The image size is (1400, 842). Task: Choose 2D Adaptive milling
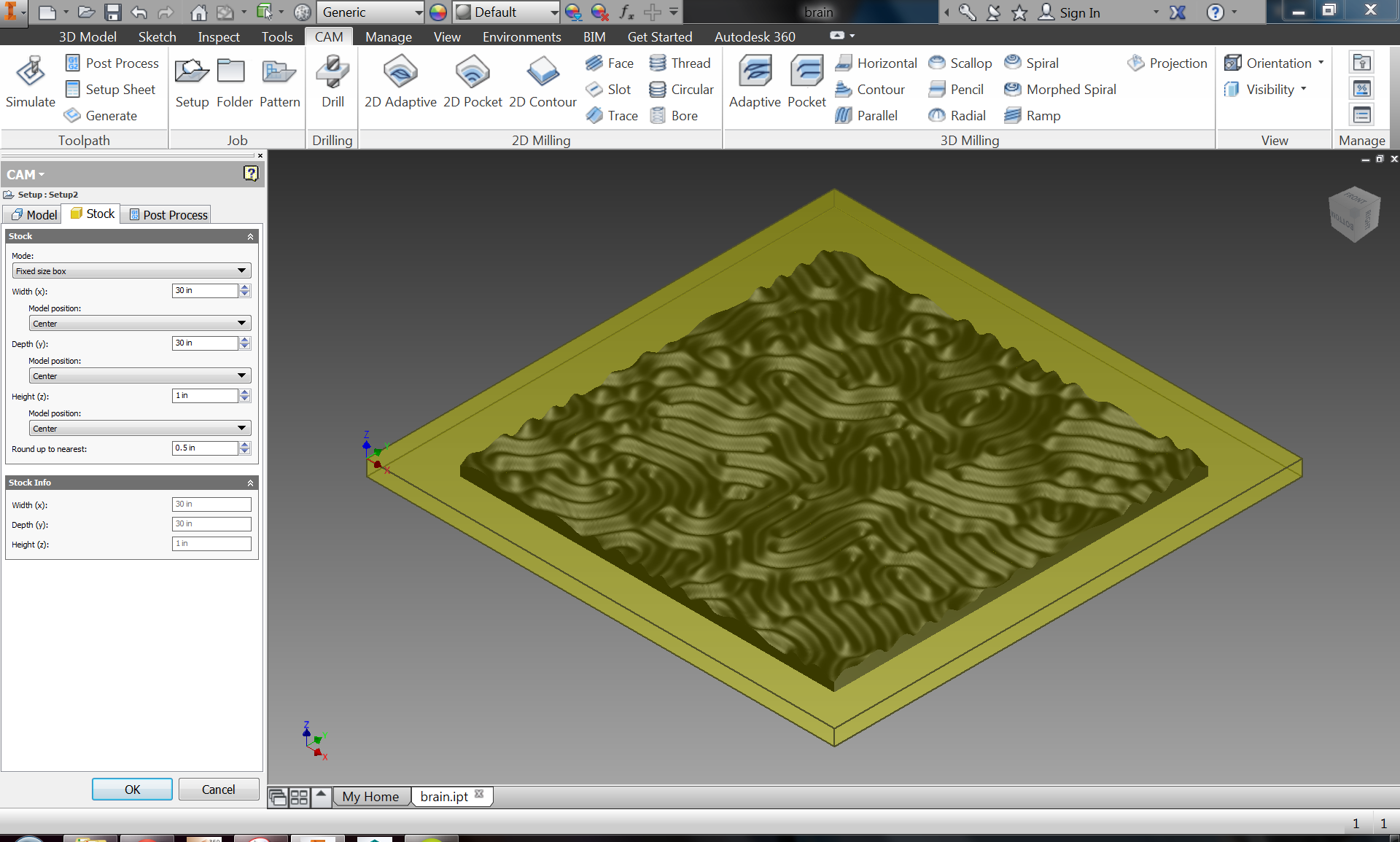click(x=400, y=82)
